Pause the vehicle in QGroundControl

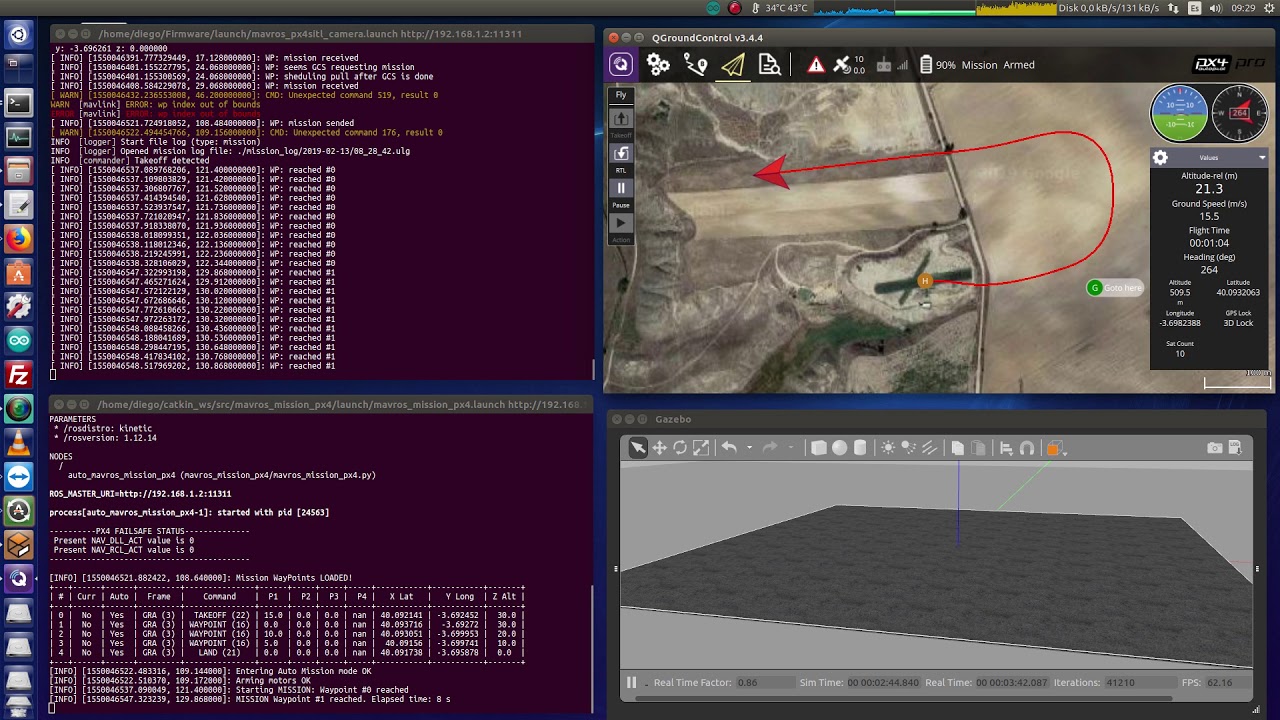tap(621, 188)
